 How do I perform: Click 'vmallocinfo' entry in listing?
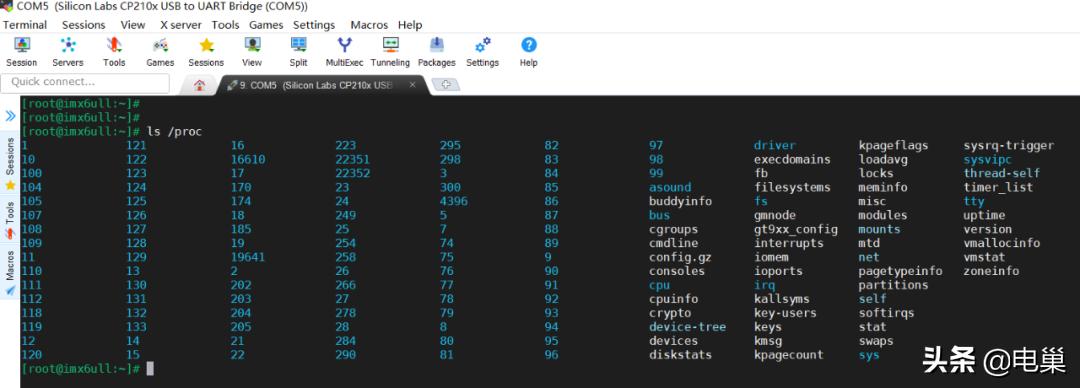tap(1001, 243)
